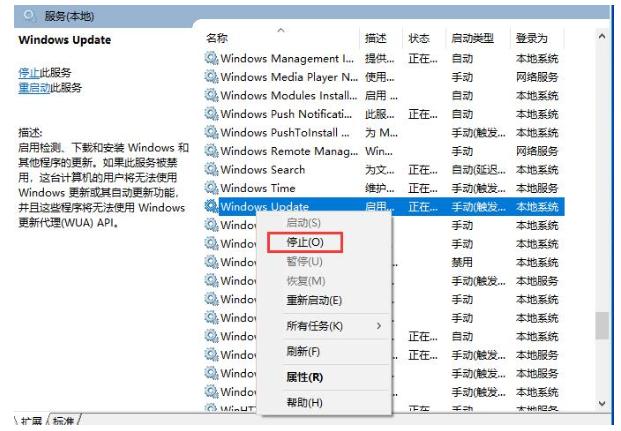Click the 重启动 link to restart service

[34, 88]
